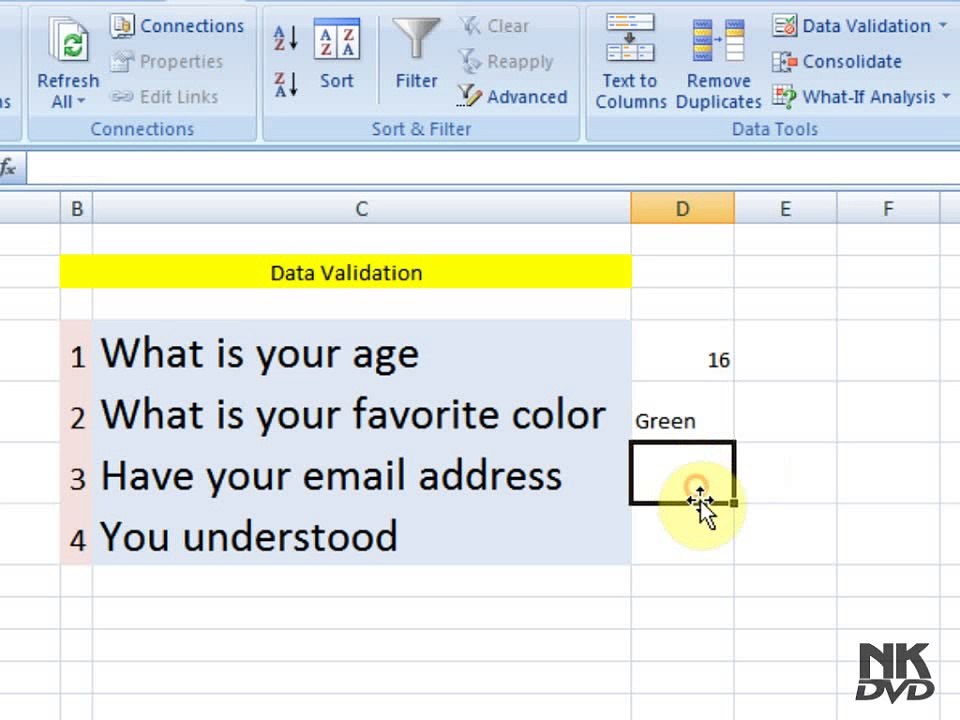Screen dimensions: 960x720
Task: Open the Advanced filter icon
Action: coord(470,96)
